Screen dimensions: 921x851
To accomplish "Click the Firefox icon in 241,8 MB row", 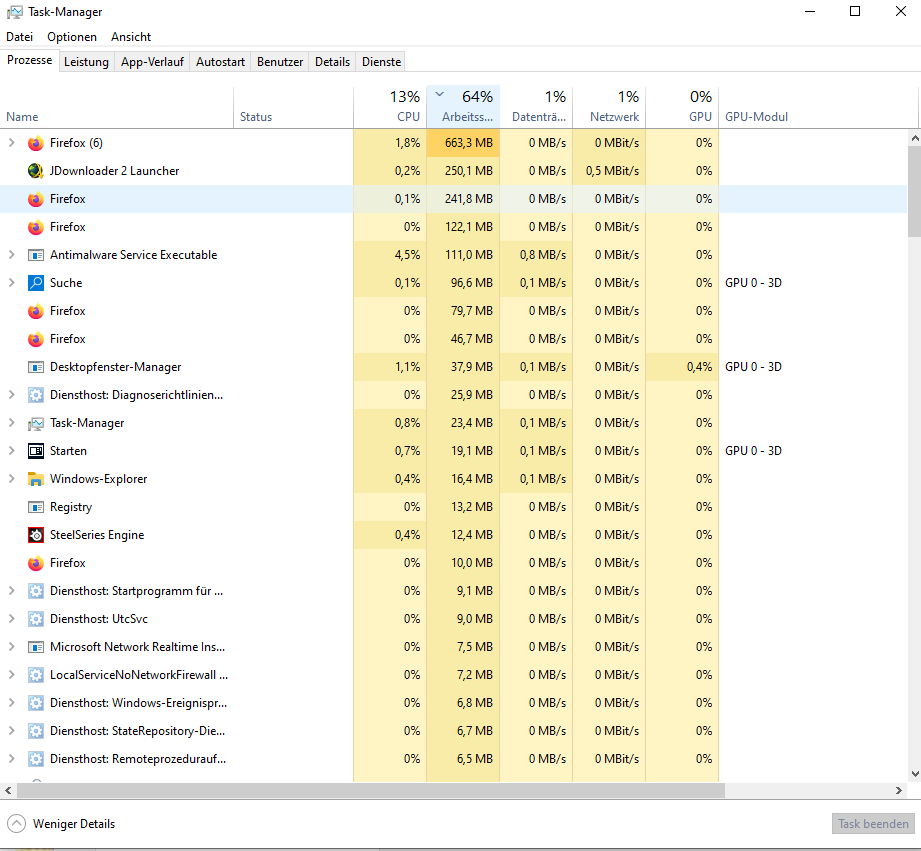I will pyautogui.click(x=36, y=199).
